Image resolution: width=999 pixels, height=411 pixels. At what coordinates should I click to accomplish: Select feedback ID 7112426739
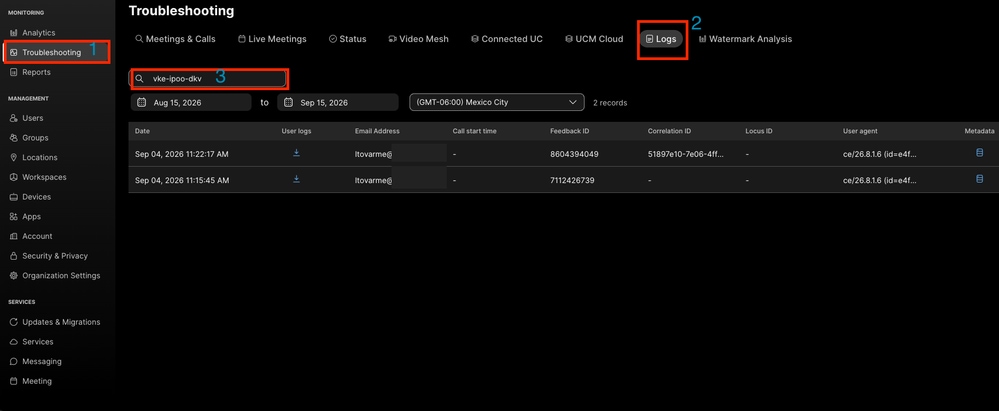(x=572, y=180)
